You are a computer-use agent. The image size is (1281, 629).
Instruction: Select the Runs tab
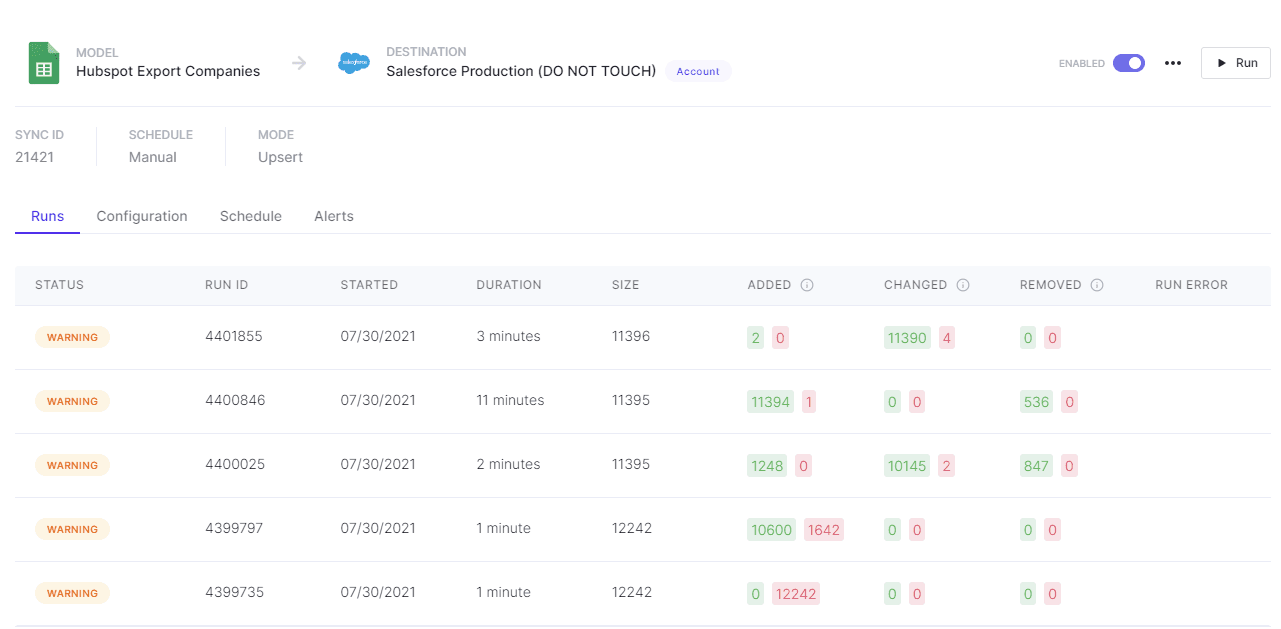click(47, 216)
